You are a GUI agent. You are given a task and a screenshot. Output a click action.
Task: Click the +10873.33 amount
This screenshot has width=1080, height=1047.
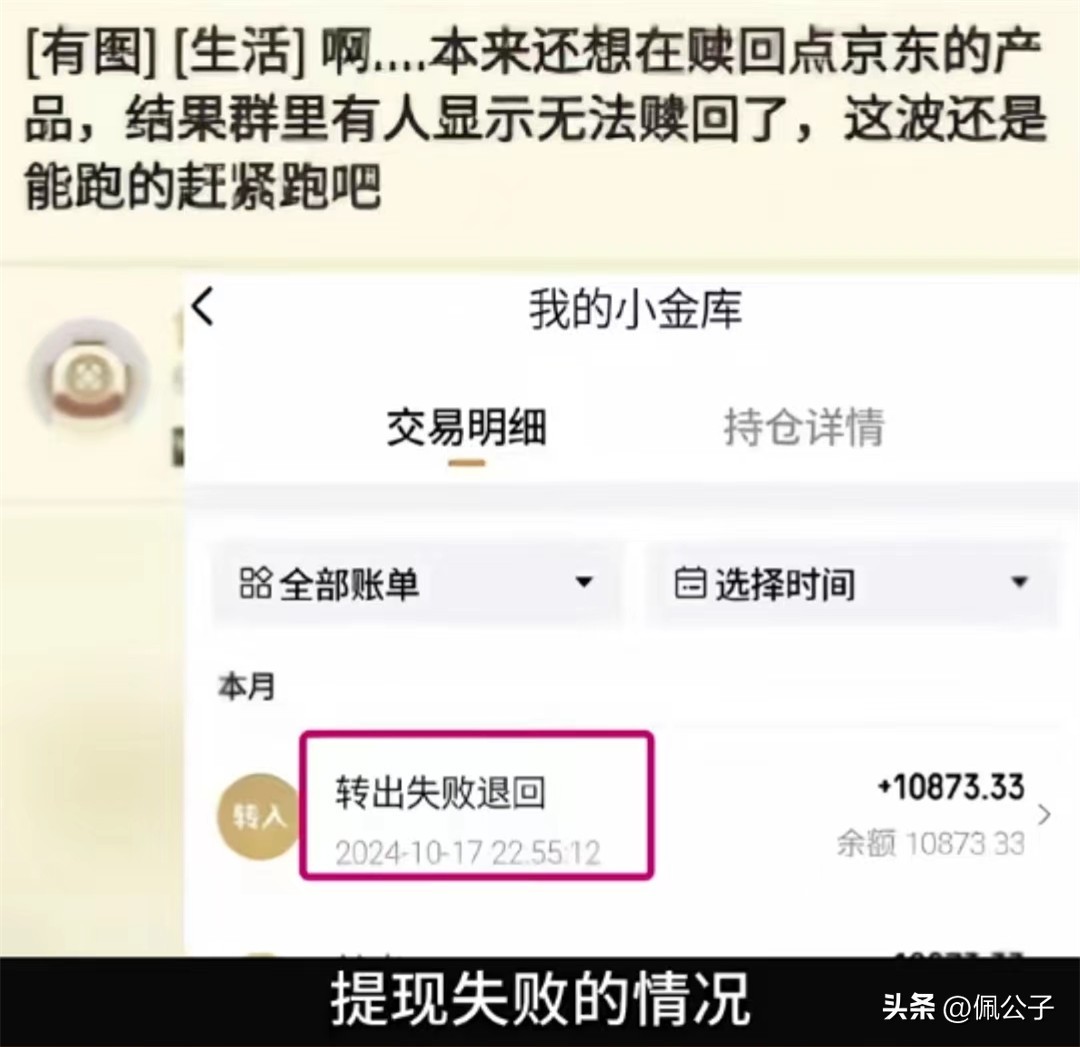(x=951, y=787)
